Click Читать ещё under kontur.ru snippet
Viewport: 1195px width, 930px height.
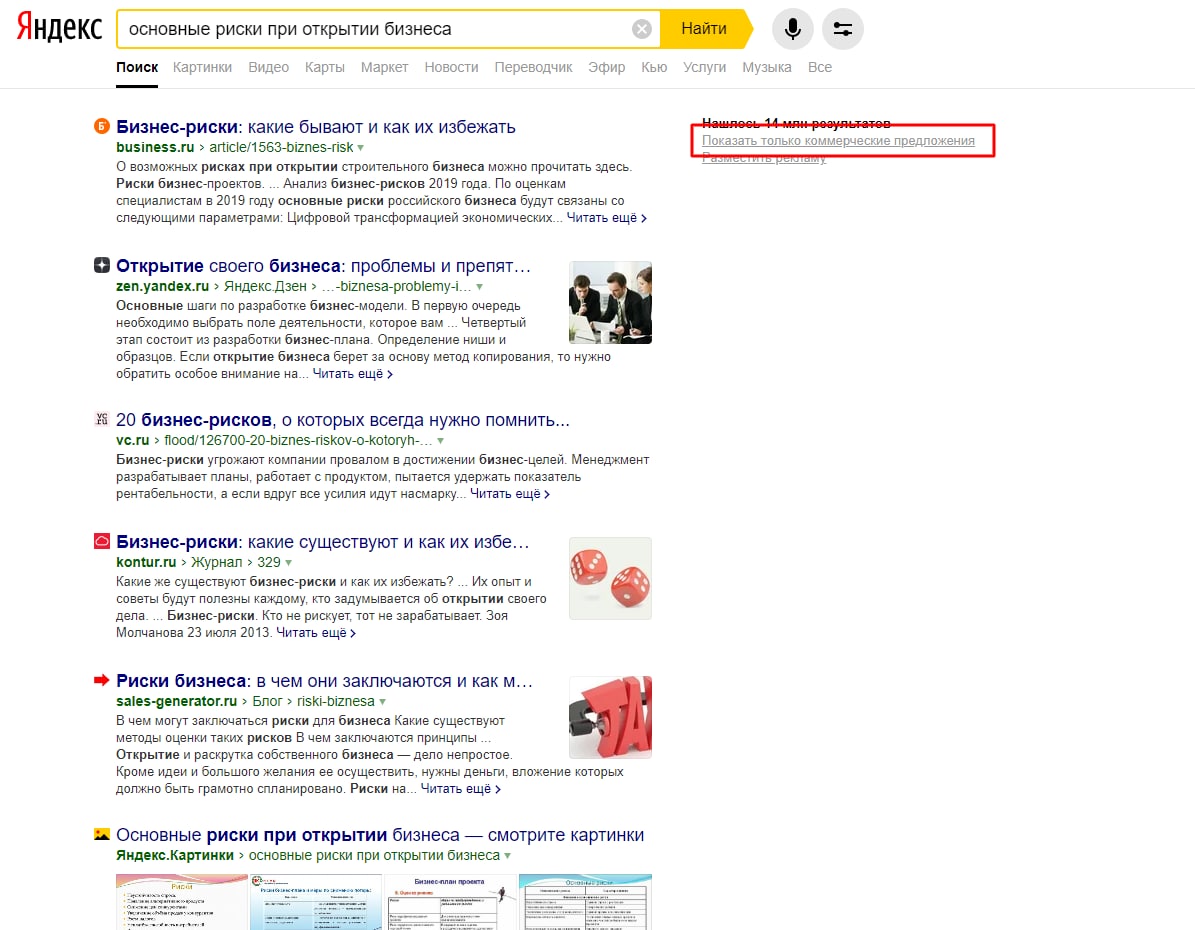point(316,633)
